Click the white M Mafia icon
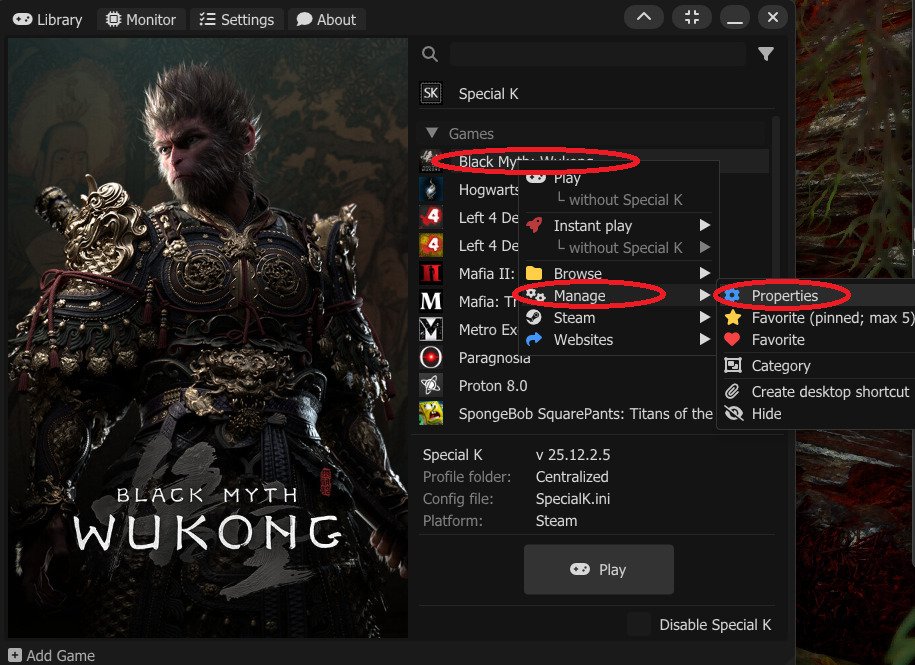This screenshot has width=915, height=665. point(431,301)
